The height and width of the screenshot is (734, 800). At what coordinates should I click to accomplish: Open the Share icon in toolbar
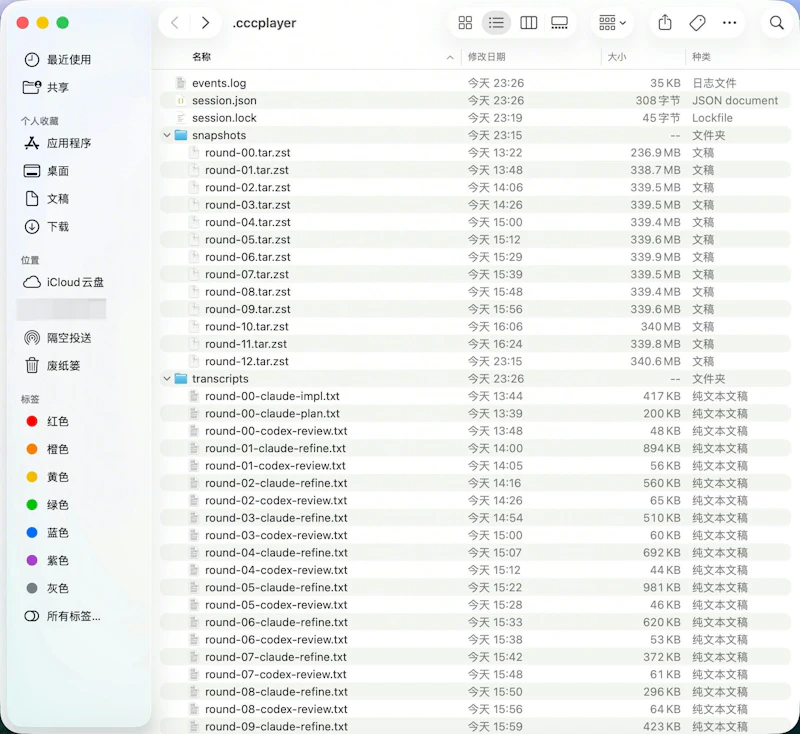pos(664,22)
